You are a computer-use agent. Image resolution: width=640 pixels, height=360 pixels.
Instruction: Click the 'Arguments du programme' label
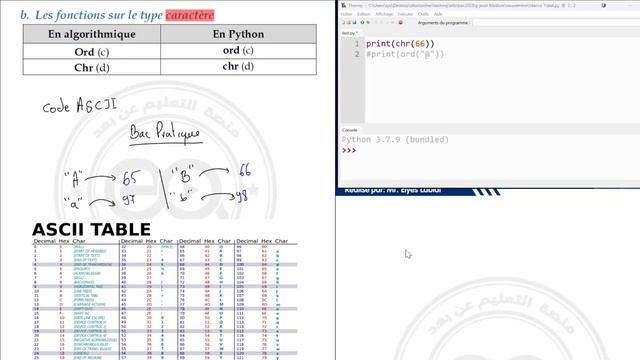click(443, 23)
